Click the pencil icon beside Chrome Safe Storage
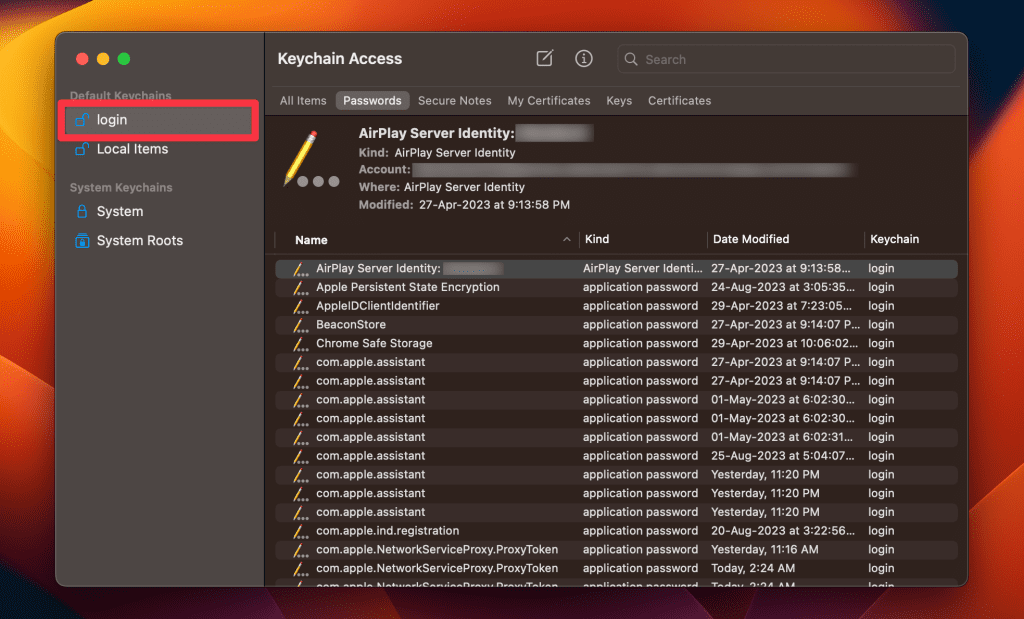The image size is (1024, 619). (300, 343)
